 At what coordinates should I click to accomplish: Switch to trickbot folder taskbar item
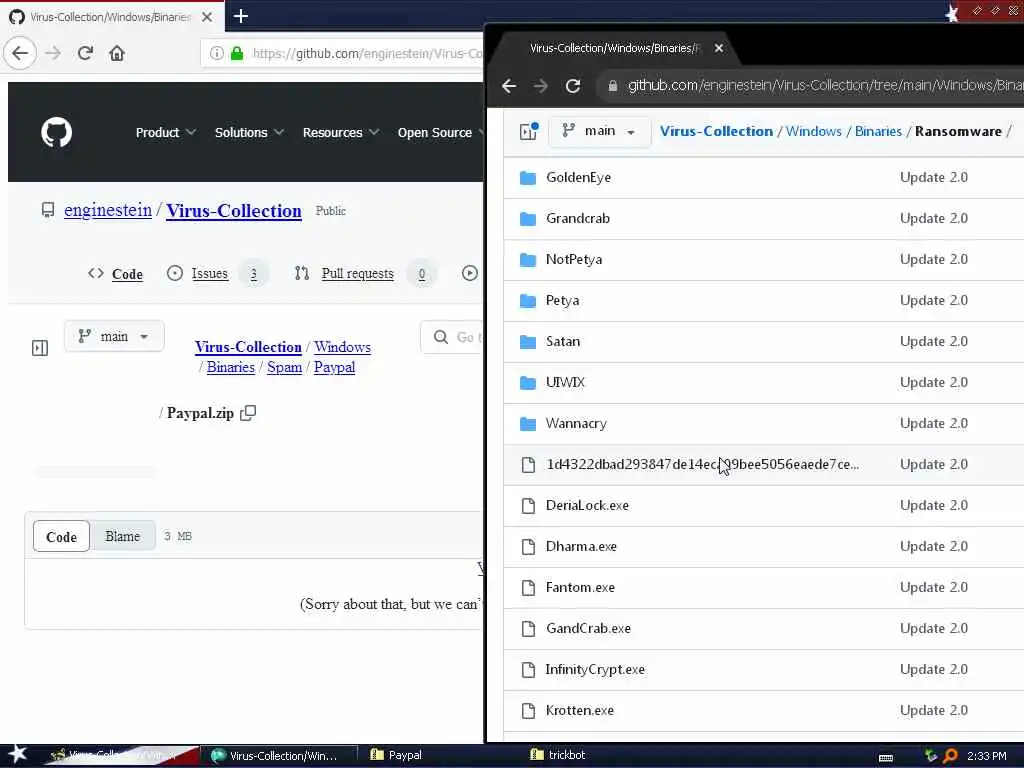pyautogui.click(x=558, y=755)
